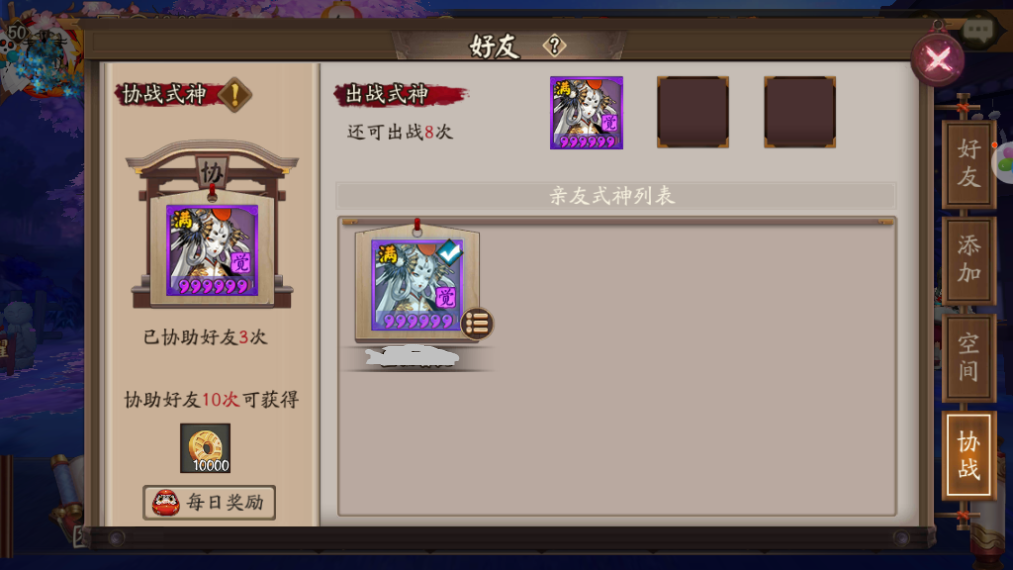
Task: Click the assist shikigami portrait in the shrine
Action: tap(212, 250)
